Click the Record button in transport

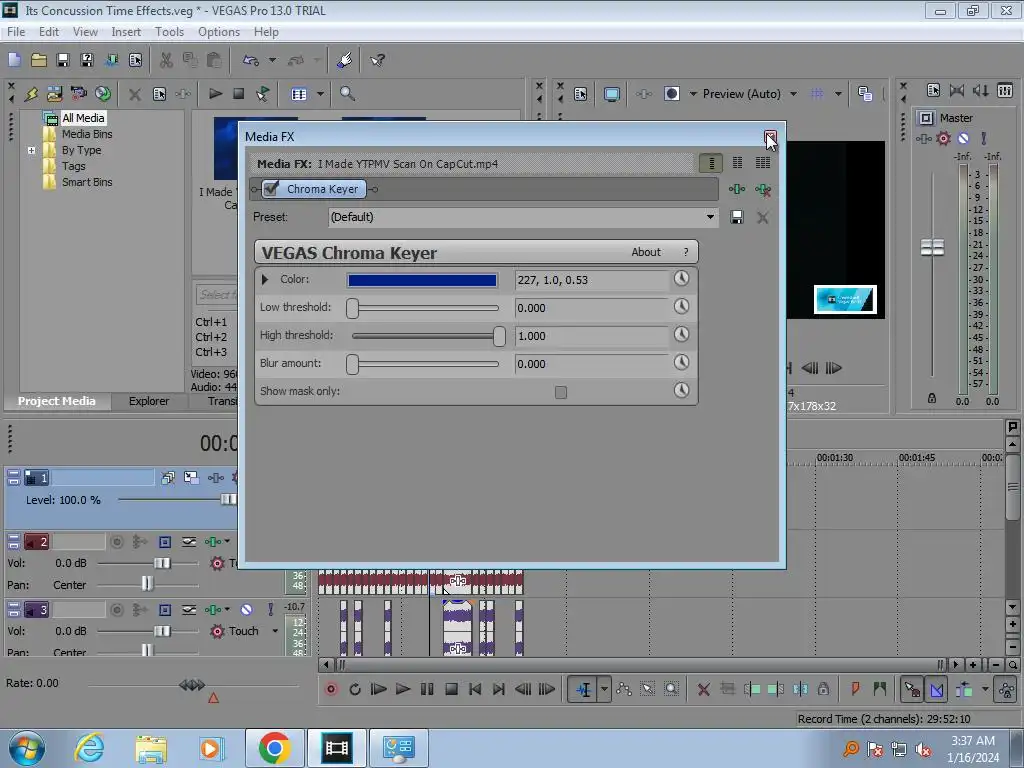pos(331,689)
